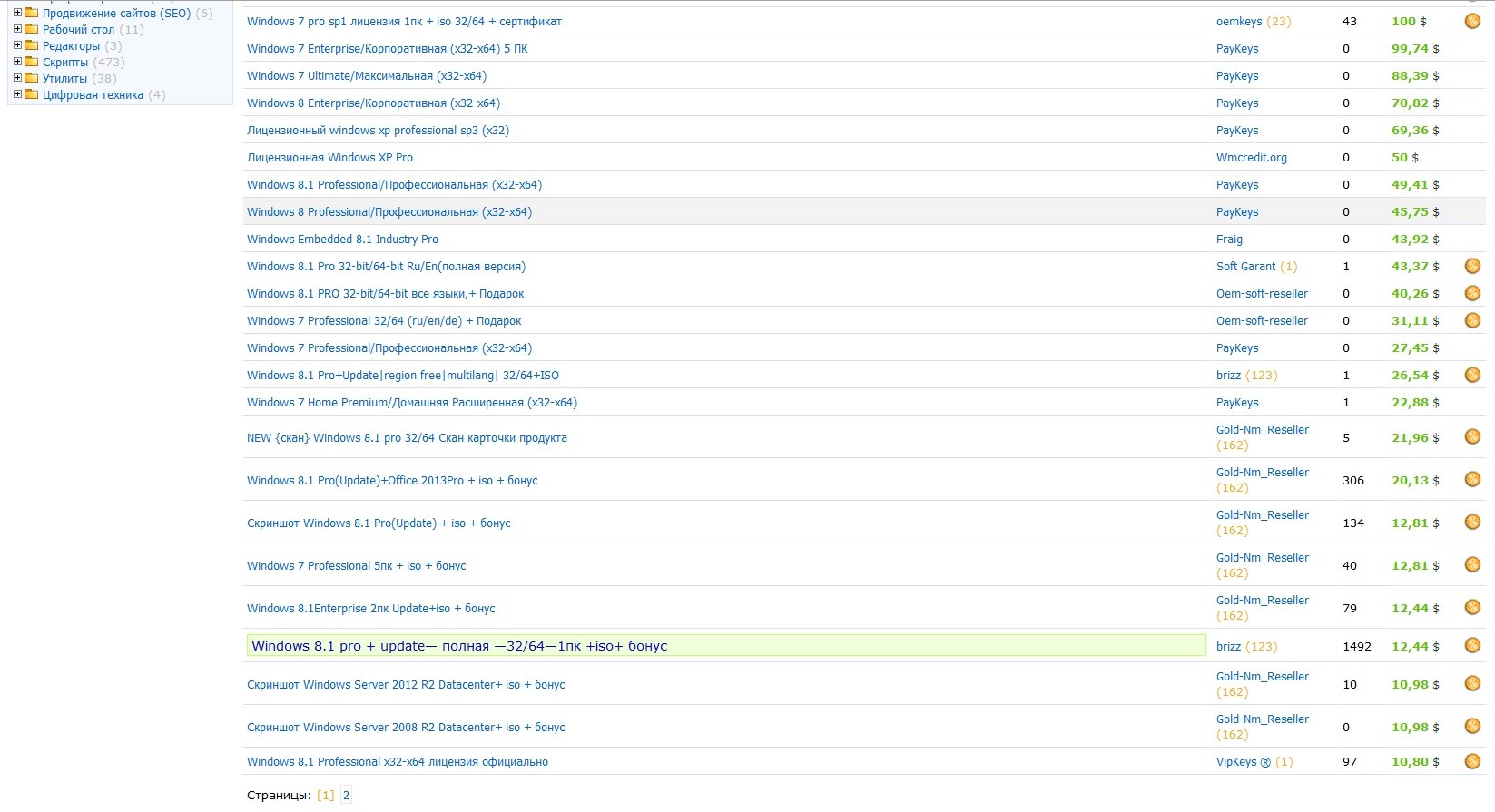Open PayKeys seller in 99,74 $ row
This screenshot has height=812, width=1495.
pyautogui.click(x=1237, y=48)
